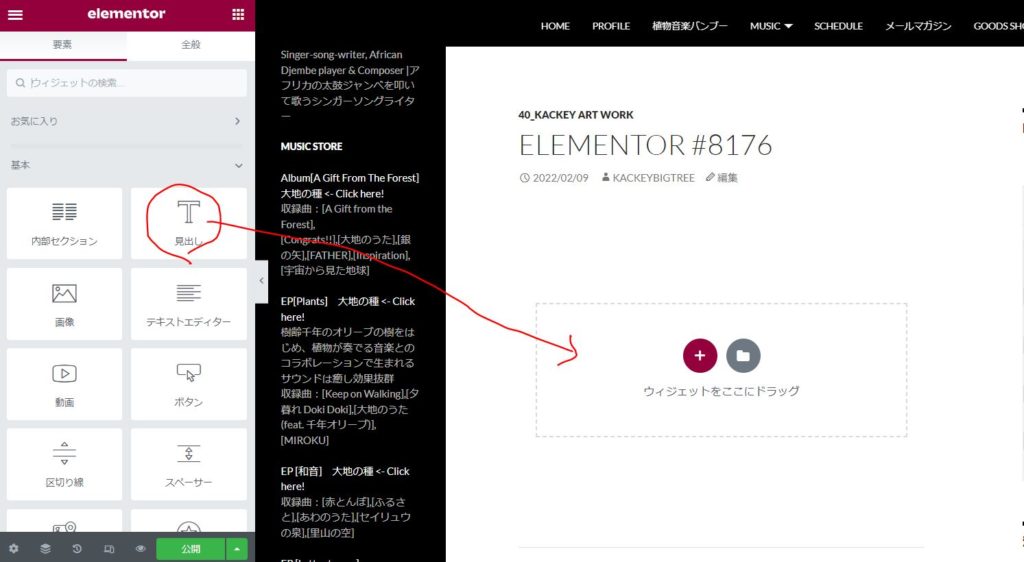Viewport: 1024px width, 562px height.
Task: Click the green 公開 publish button
Action: [191, 549]
